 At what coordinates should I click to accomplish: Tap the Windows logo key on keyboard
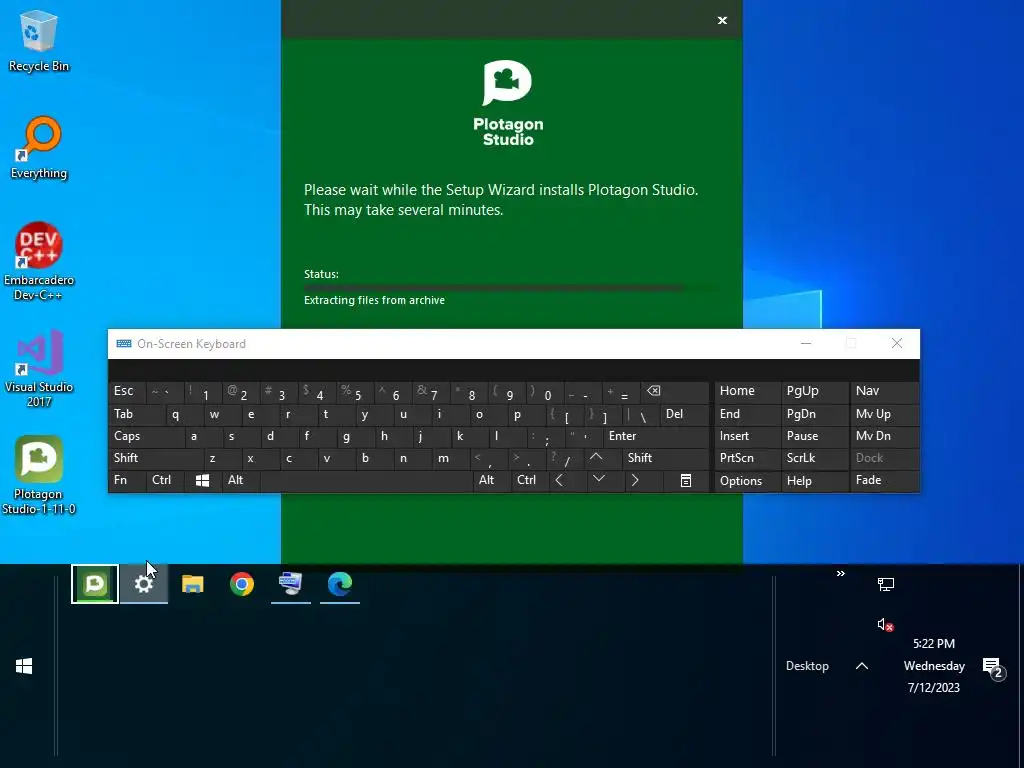(202, 481)
